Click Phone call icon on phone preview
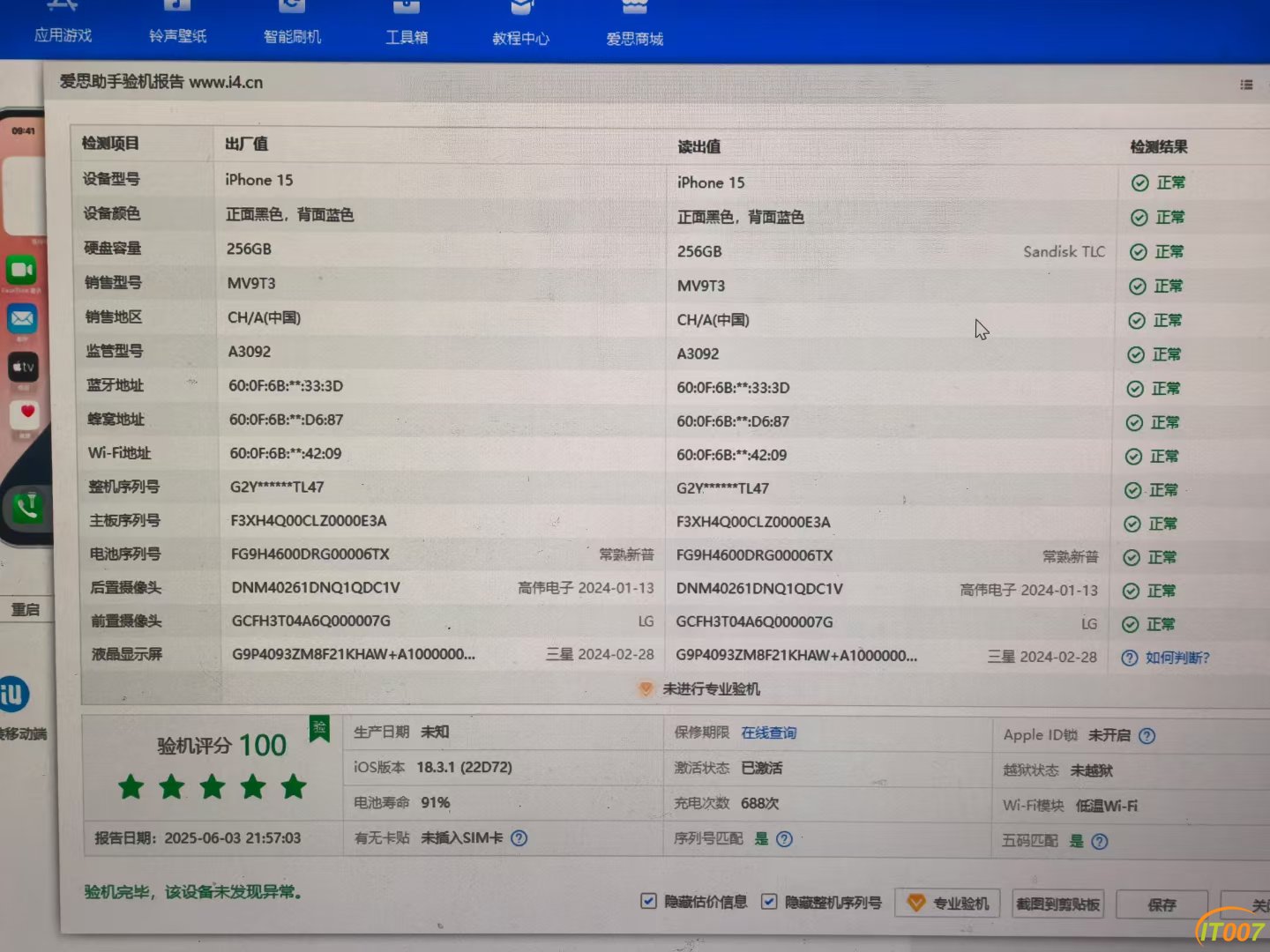 (28, 507)
